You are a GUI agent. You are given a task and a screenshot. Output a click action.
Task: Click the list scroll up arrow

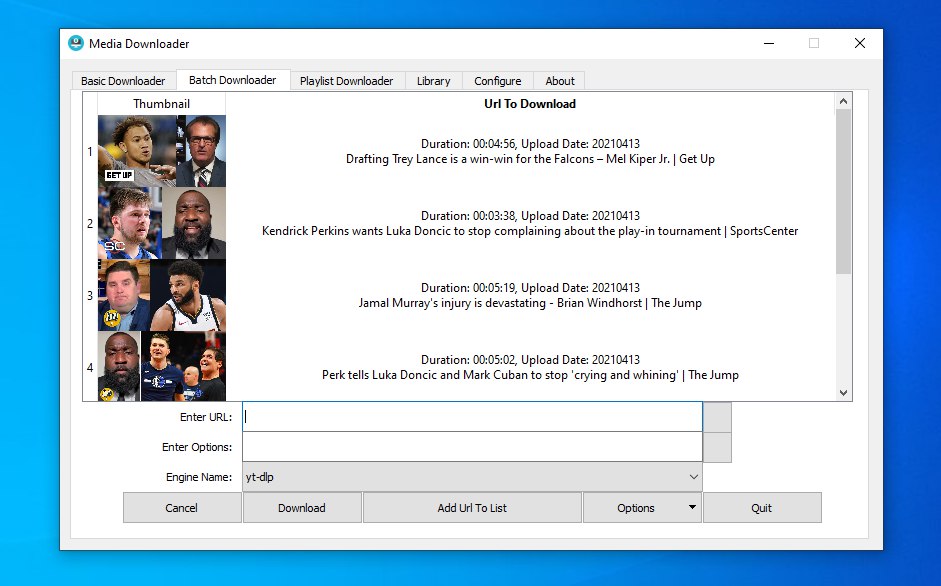click(x=843, y=101)
